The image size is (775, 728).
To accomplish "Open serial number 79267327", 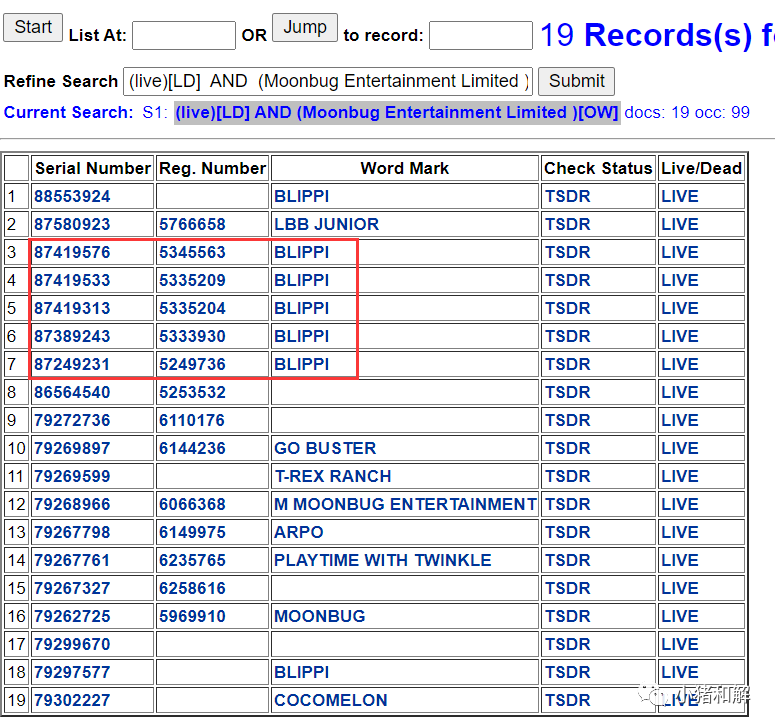I will tap(72, 589).
